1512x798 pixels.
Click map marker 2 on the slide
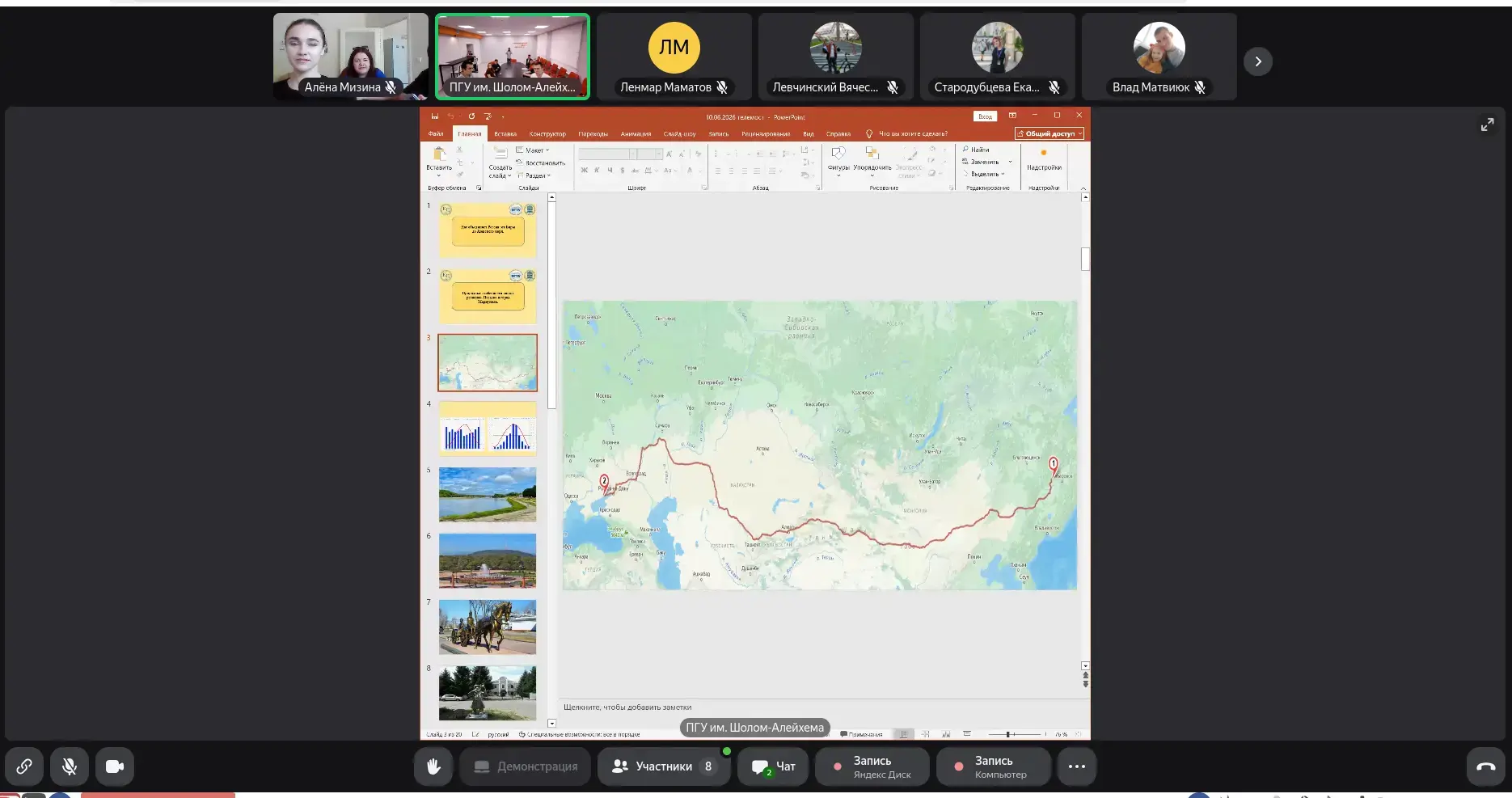pos(604,482)
